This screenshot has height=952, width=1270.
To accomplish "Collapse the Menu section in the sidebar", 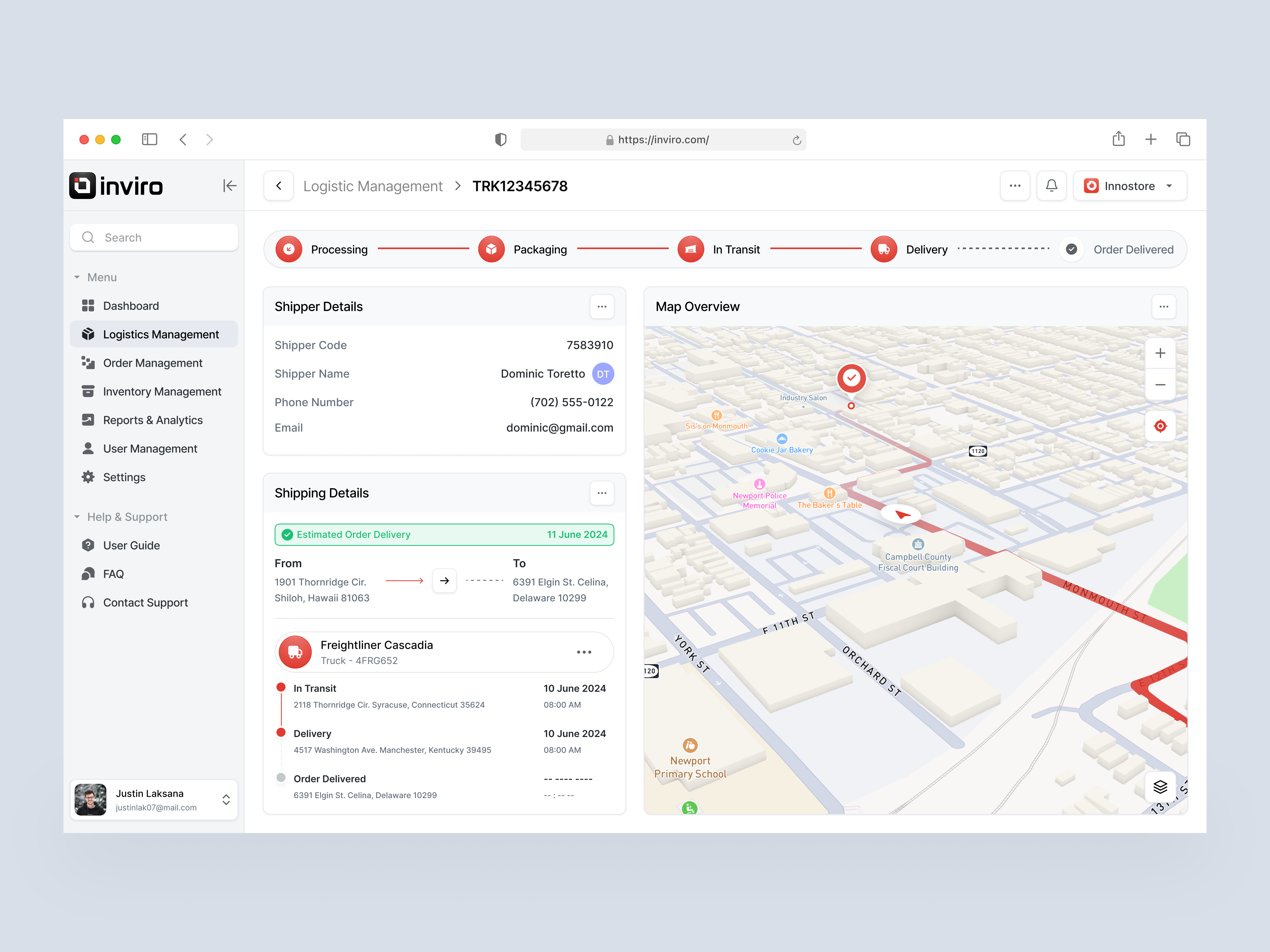I will click(78, 277).
